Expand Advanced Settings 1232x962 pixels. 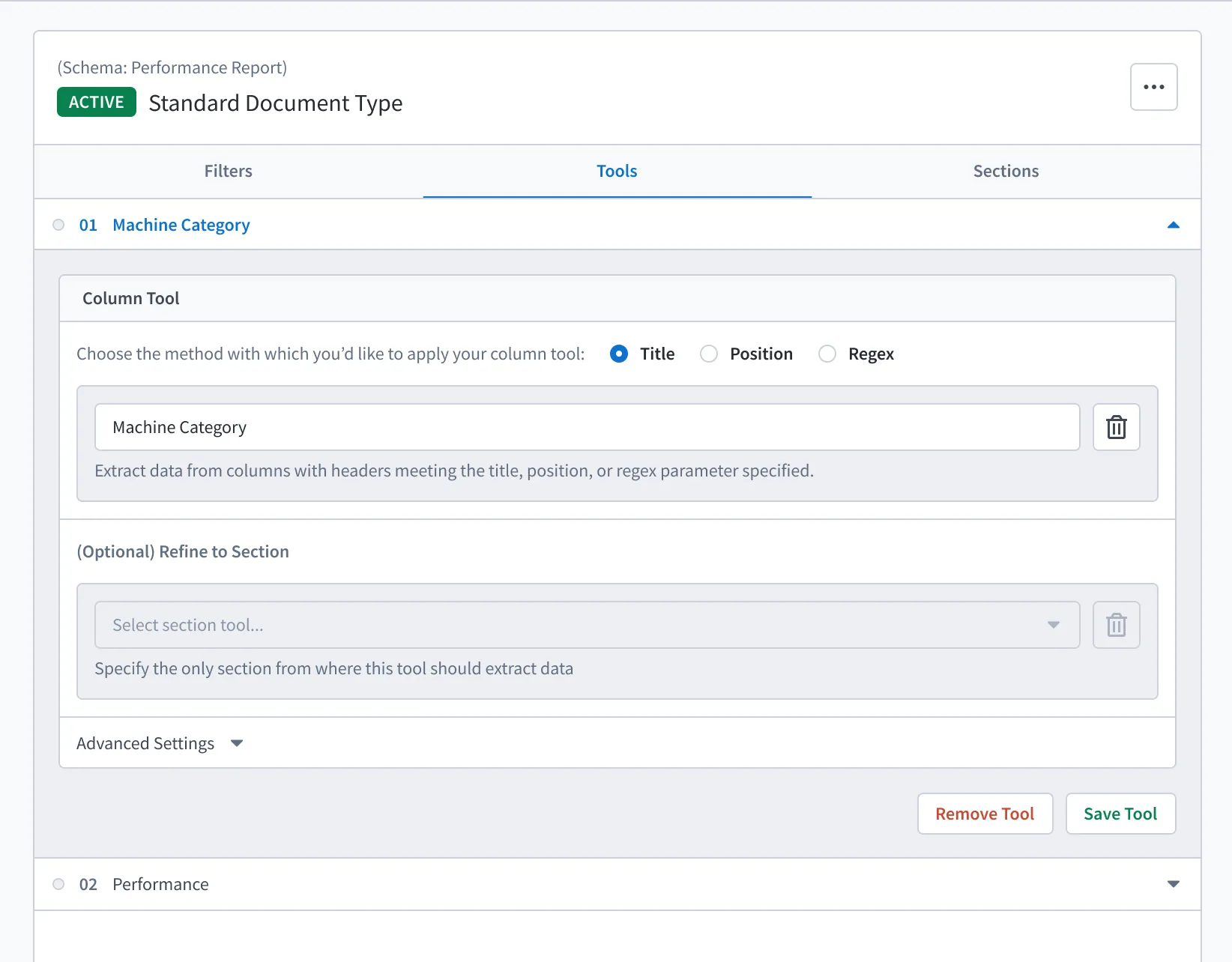click(160, 743)
